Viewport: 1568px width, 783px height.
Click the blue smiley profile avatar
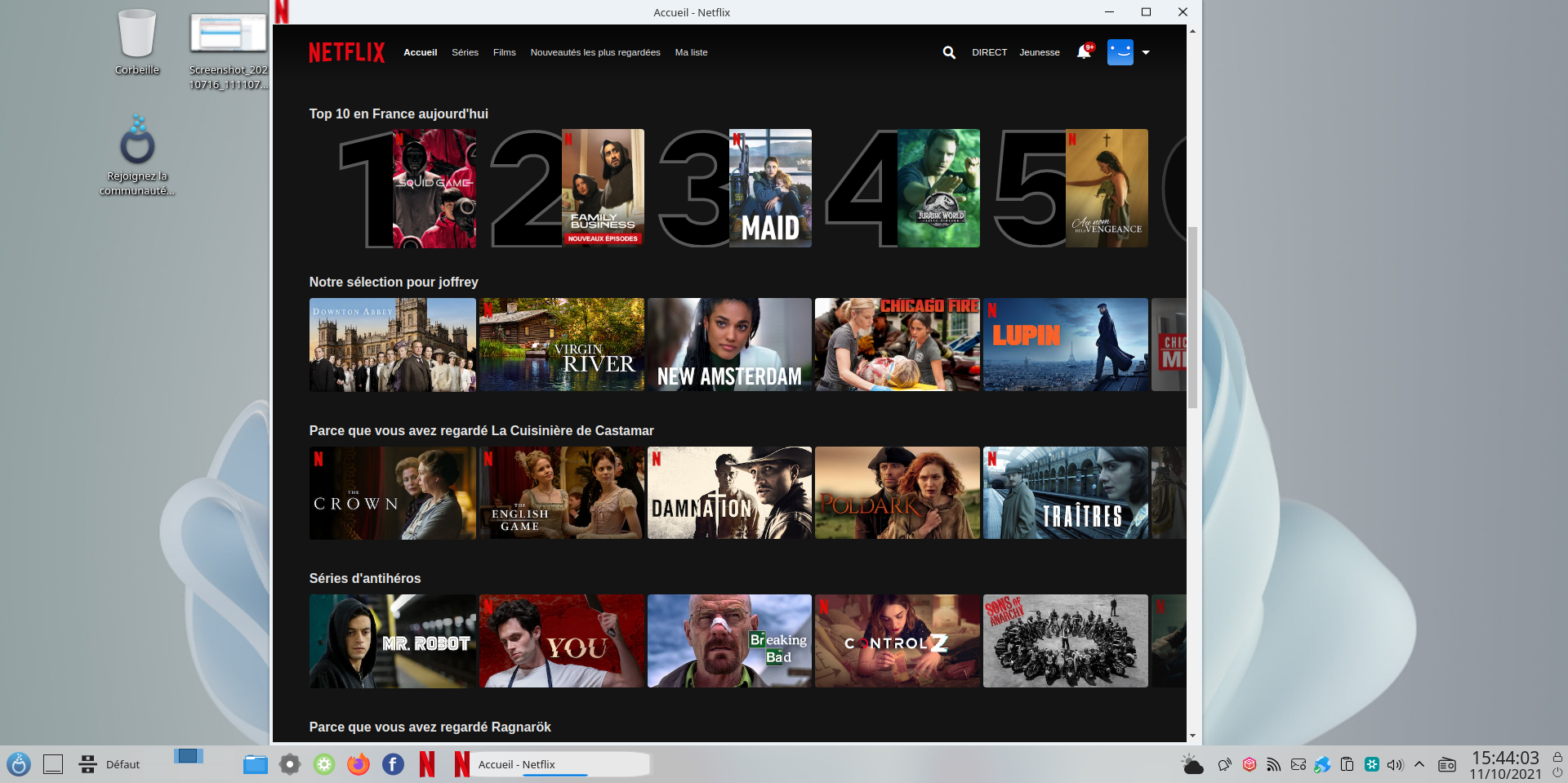pyautogui.click(x=1120, y=52)
